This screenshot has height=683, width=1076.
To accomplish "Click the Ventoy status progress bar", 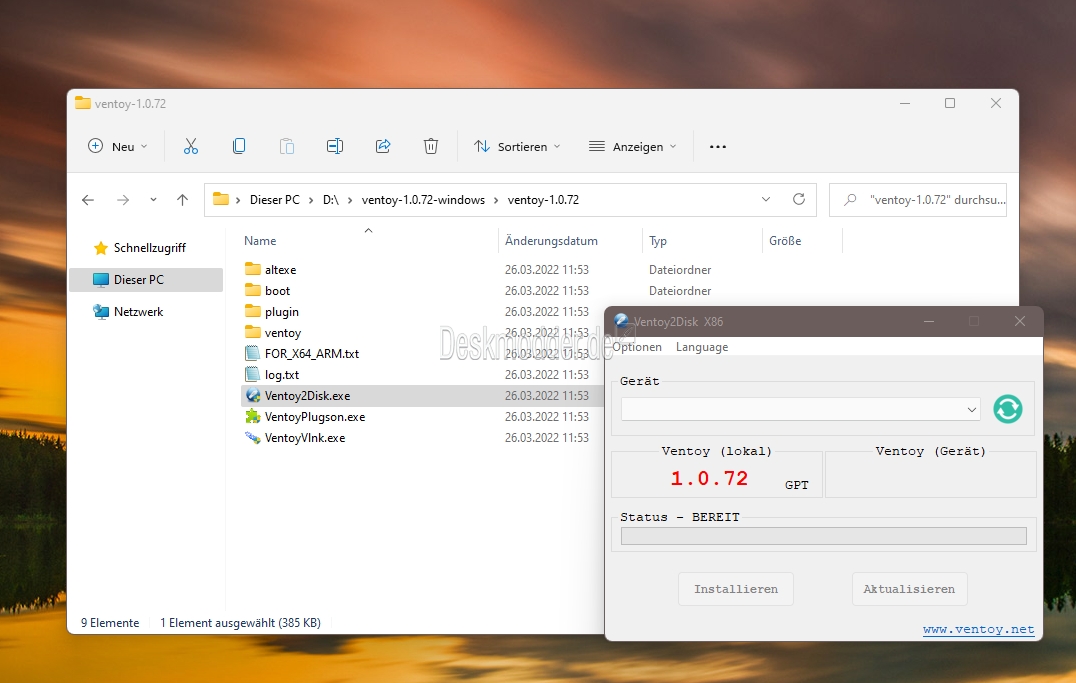I will click(823, 536).
